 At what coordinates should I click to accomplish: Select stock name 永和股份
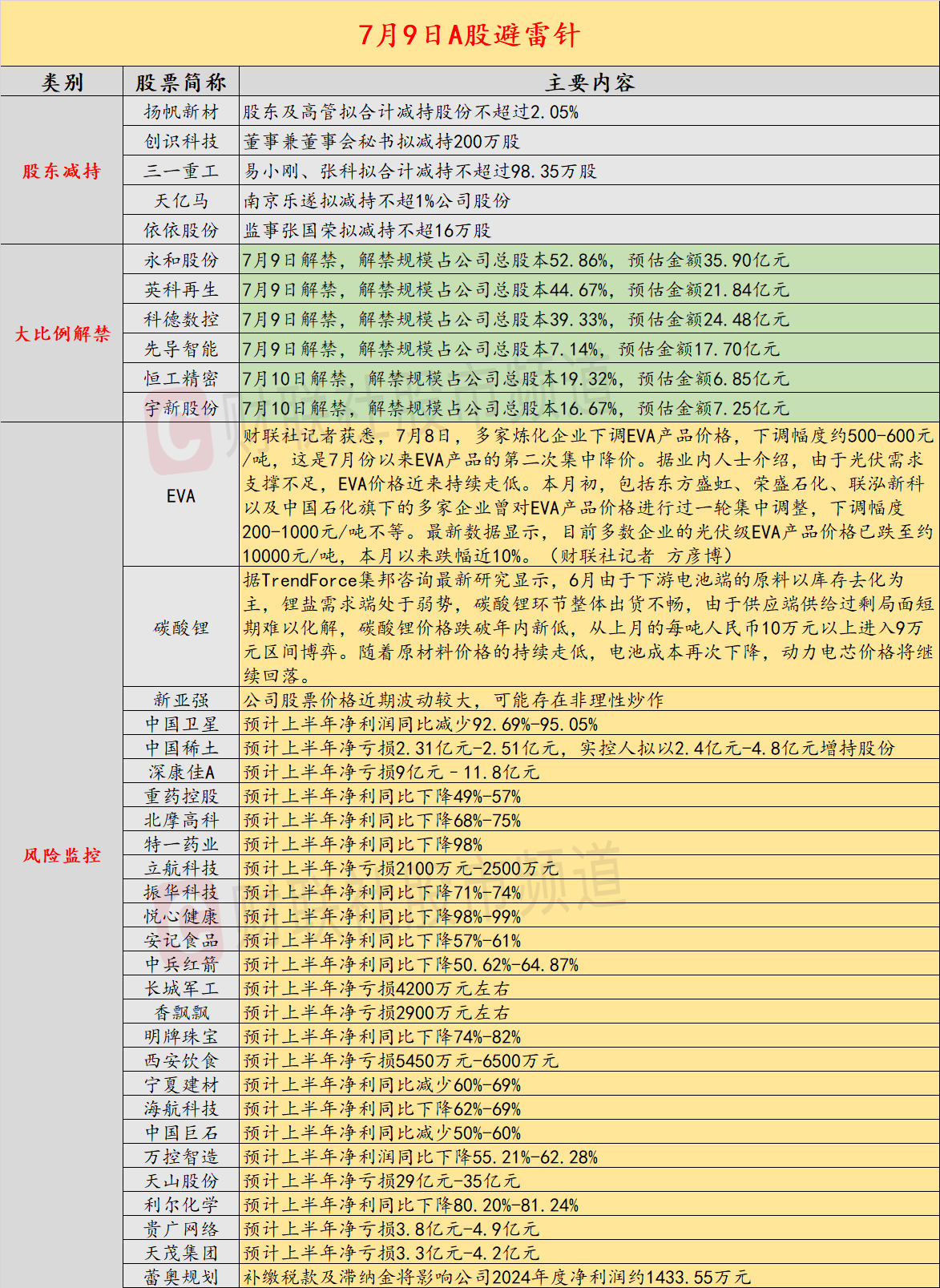tap(181, 260)
